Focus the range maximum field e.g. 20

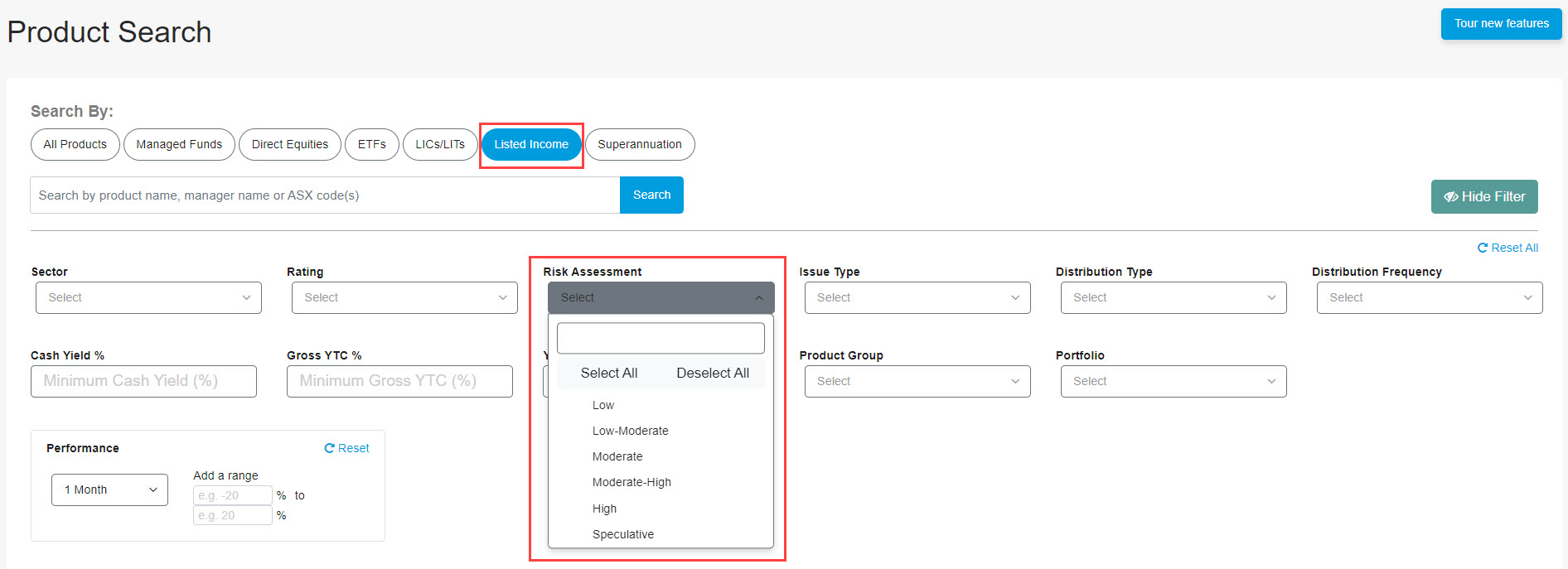tap(233, 515)
